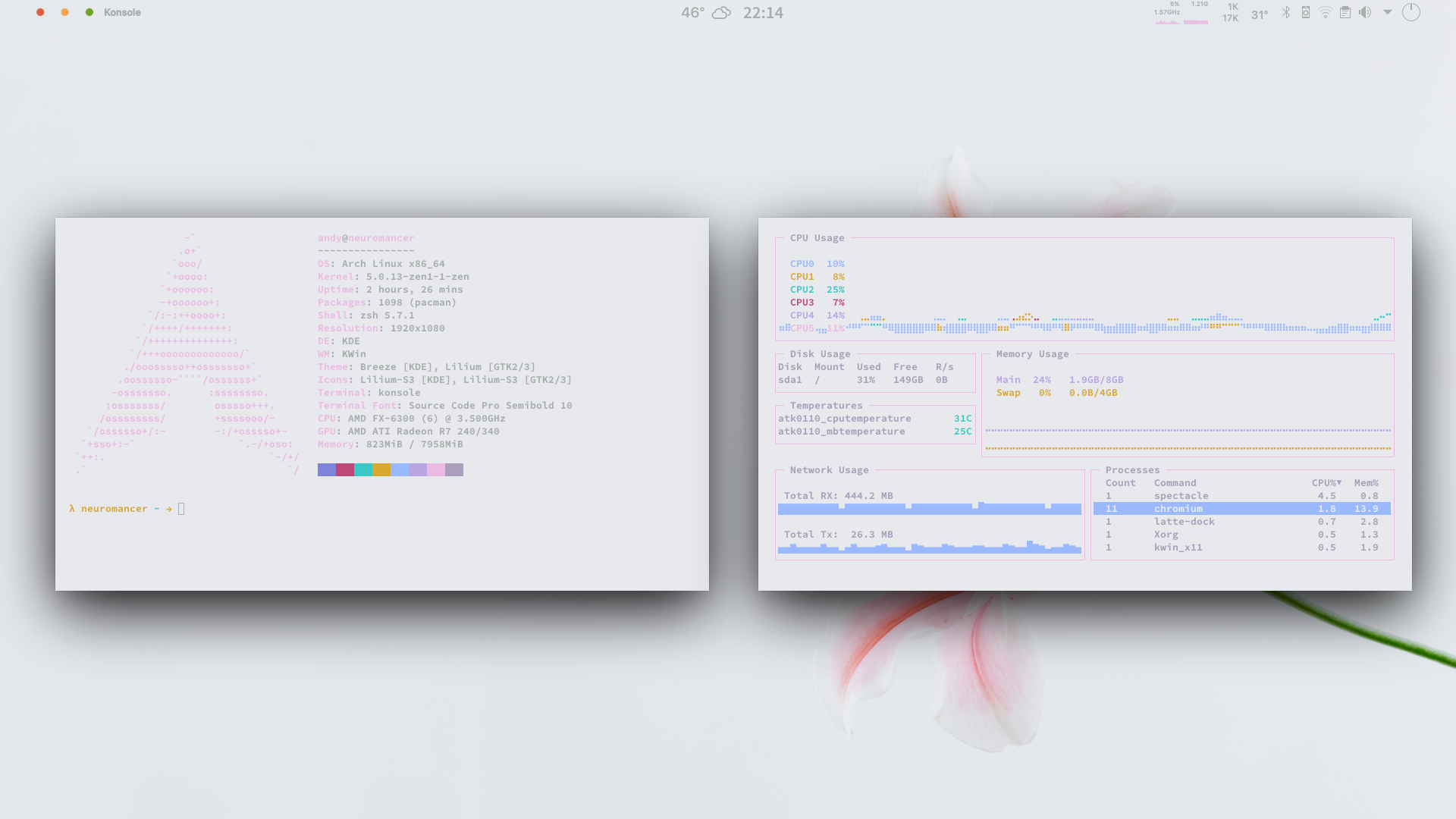Click the Mem% column header
The image size is (1456, 819).
1367,483
